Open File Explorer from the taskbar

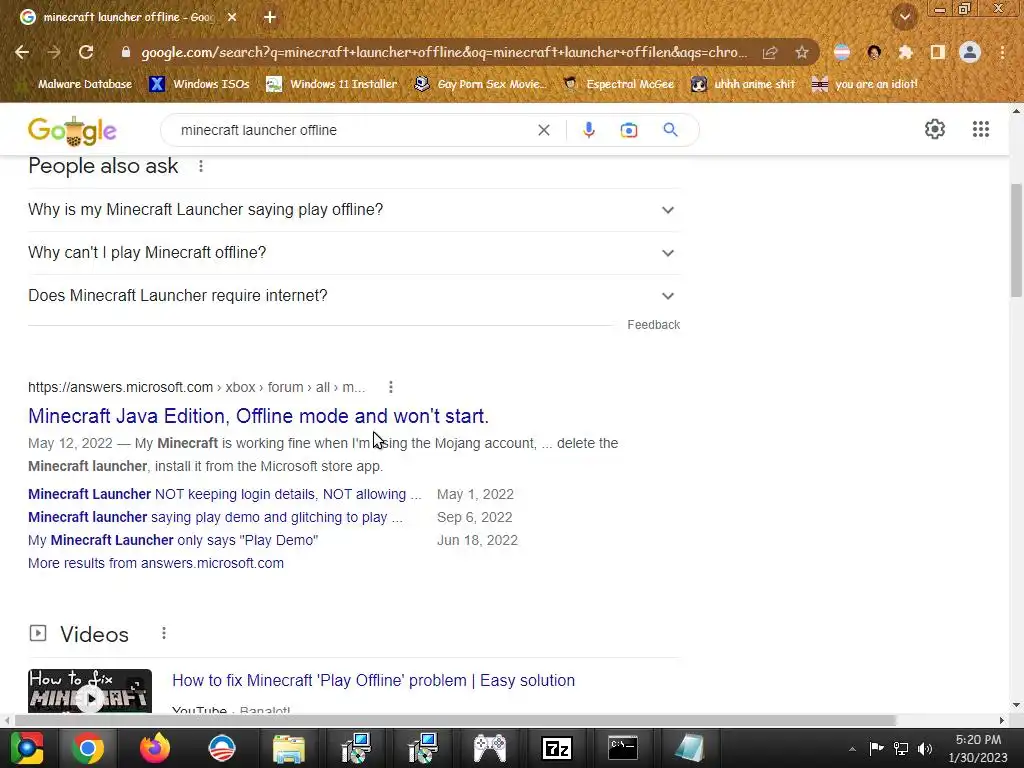(x=289, y=748)
